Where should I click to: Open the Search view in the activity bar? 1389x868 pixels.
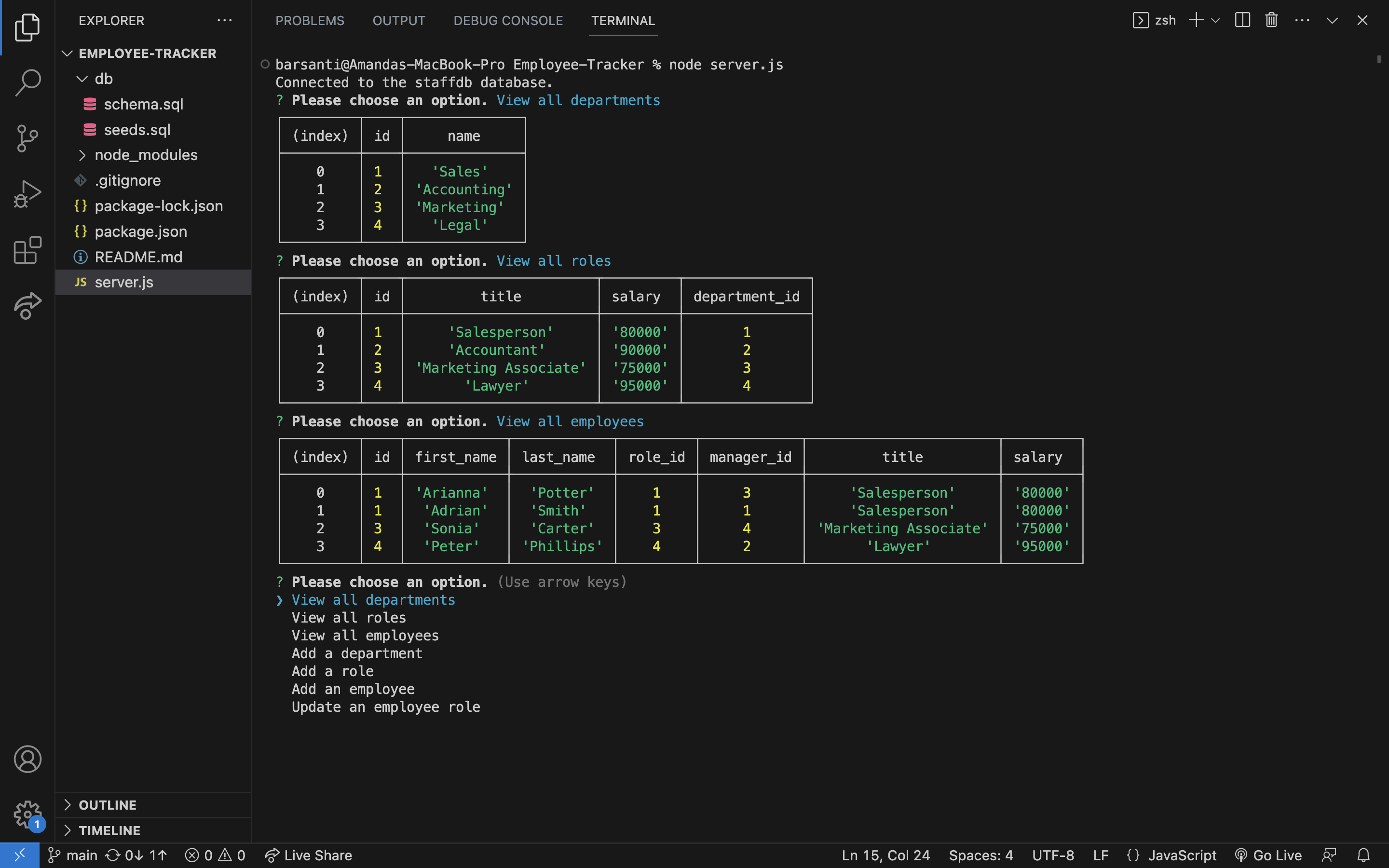pos(27,82)
